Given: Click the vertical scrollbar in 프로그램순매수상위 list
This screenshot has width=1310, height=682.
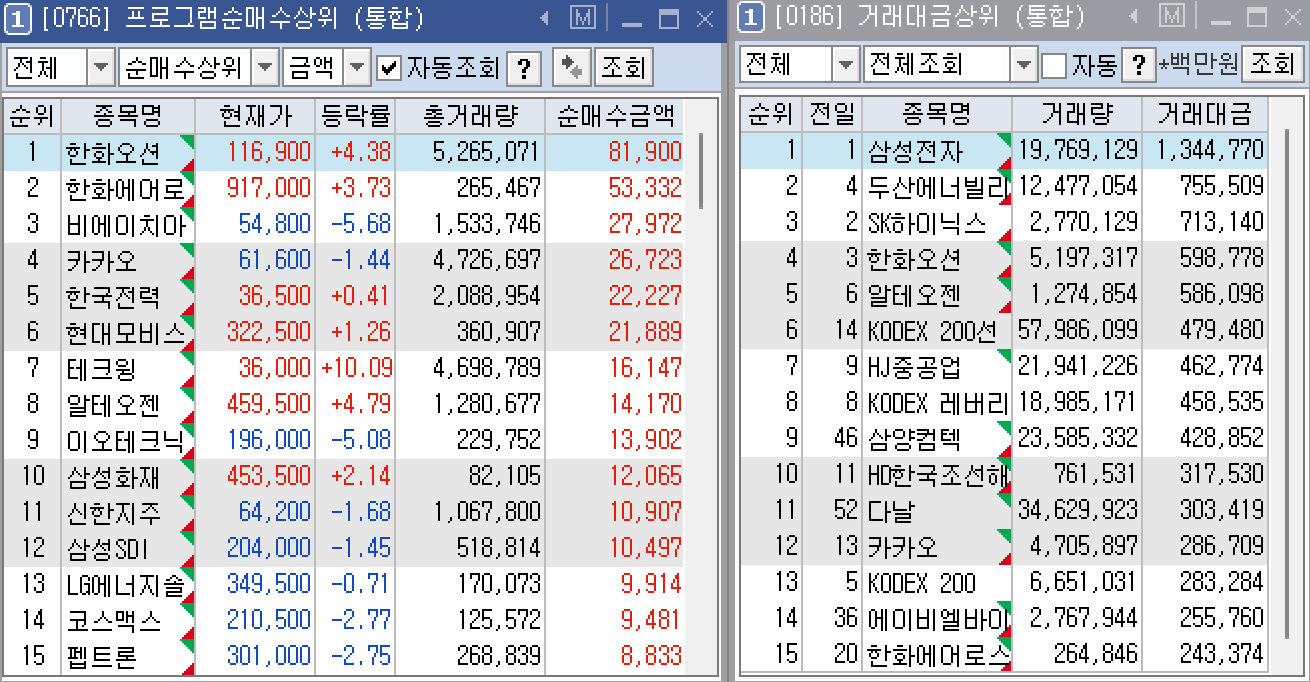Looking at the screenshot, I should point(701,170).
